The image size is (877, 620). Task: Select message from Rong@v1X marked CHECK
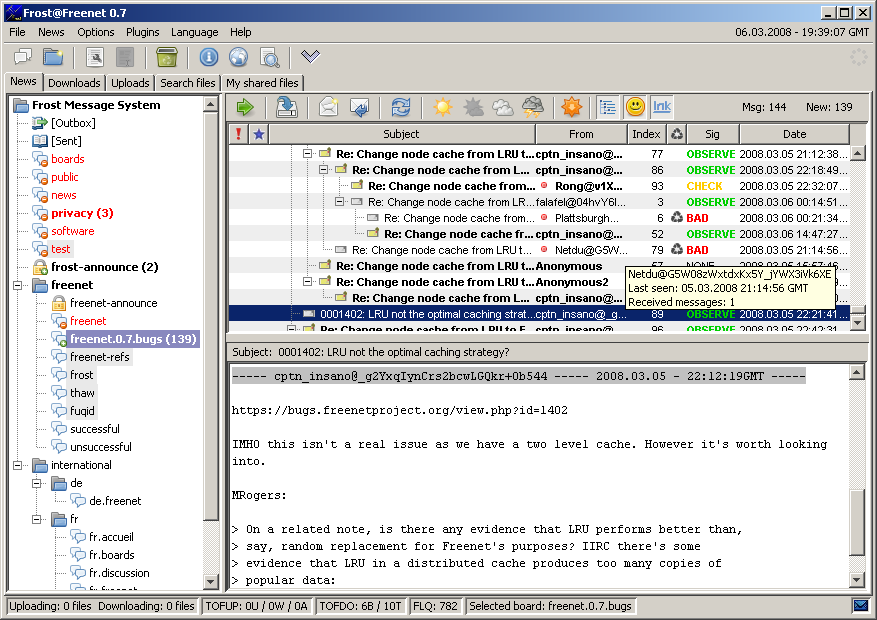tap(540, 186)
